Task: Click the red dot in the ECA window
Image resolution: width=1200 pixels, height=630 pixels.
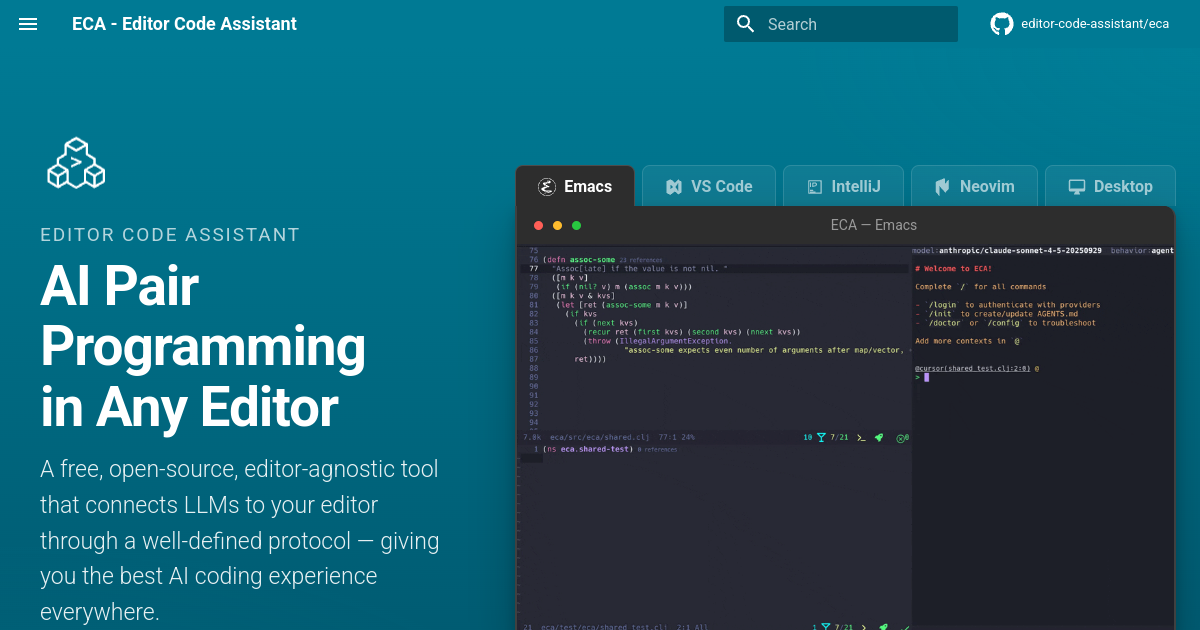Action: pos(539,225)
